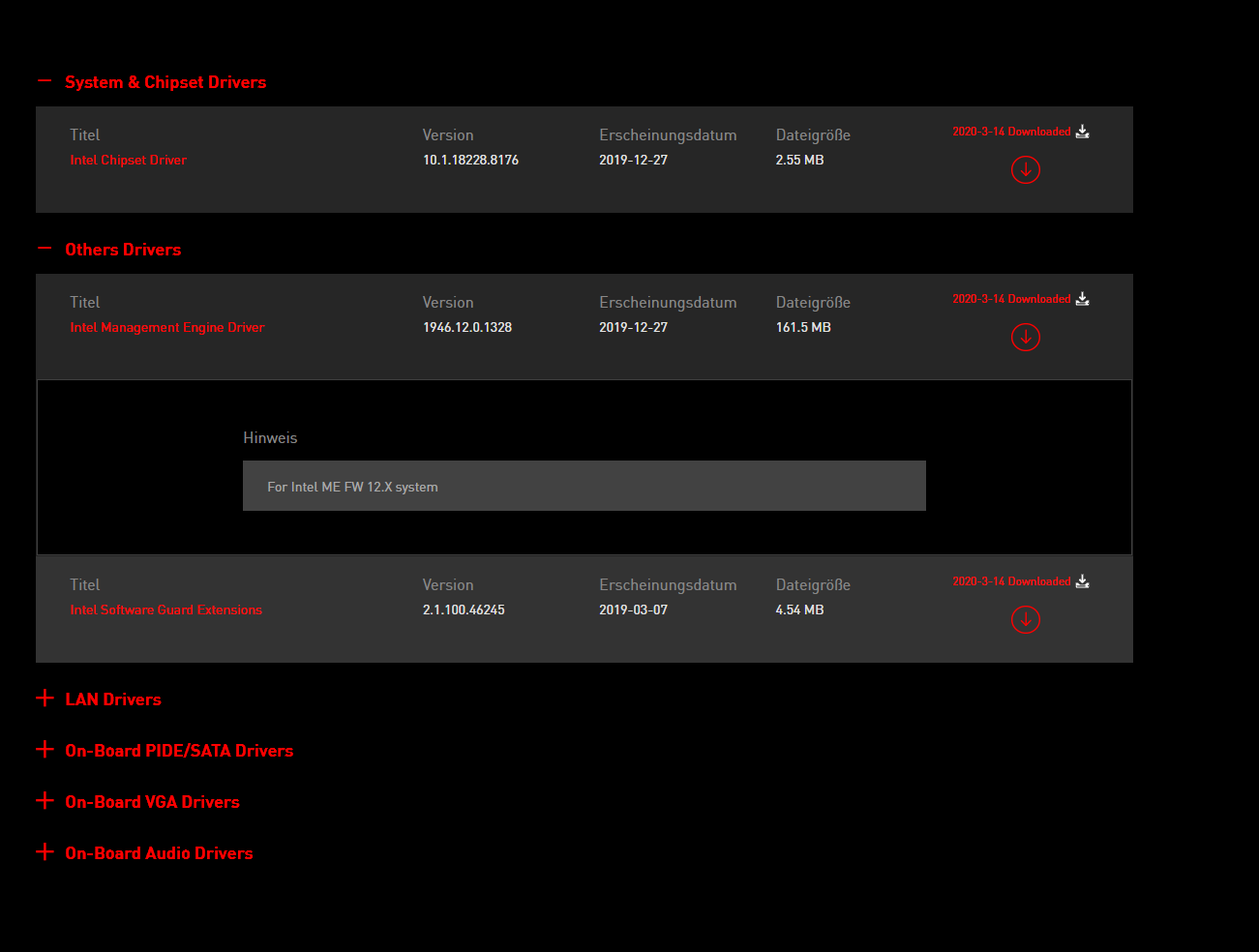
Task: Collapse System & Chipset Drivers minus icon
Action: [x=45, y=81]
